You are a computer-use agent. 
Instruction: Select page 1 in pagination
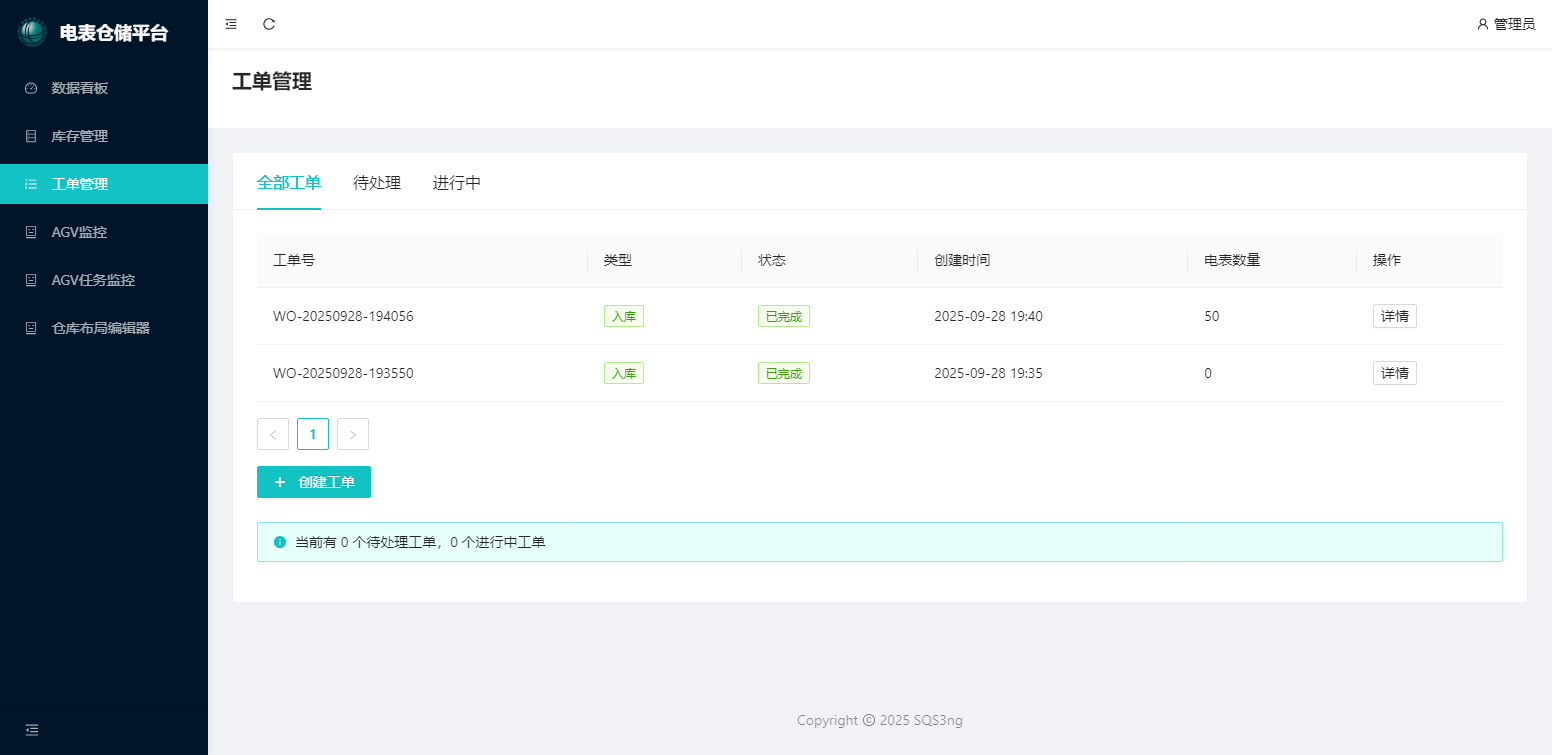click(313, 434)
